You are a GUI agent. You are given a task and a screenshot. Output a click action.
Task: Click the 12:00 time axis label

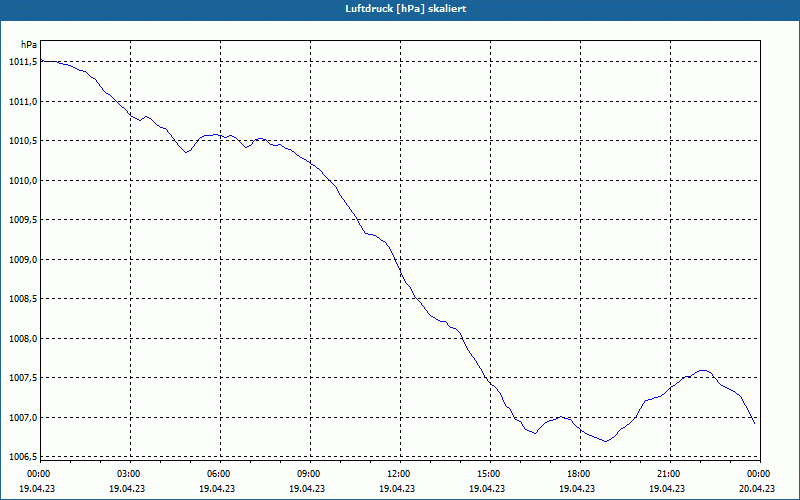[x=400, y=474]
